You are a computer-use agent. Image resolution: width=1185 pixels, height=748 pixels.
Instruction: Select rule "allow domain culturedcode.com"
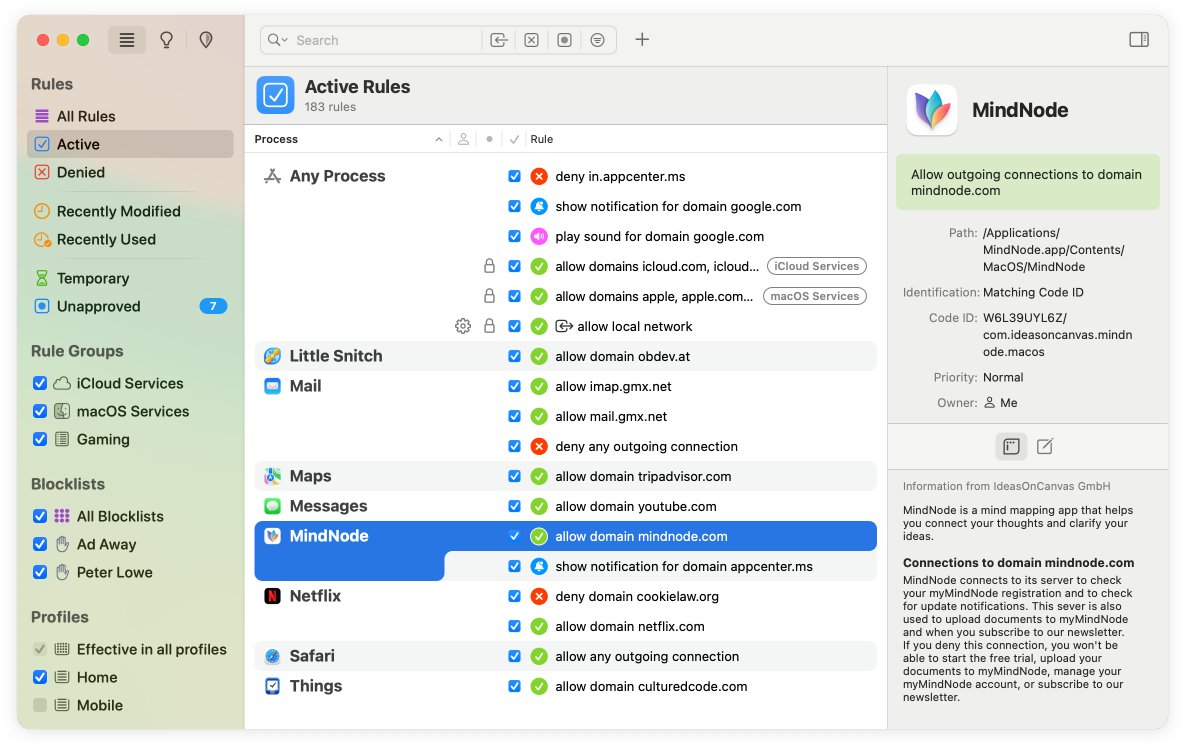(651, 687)
